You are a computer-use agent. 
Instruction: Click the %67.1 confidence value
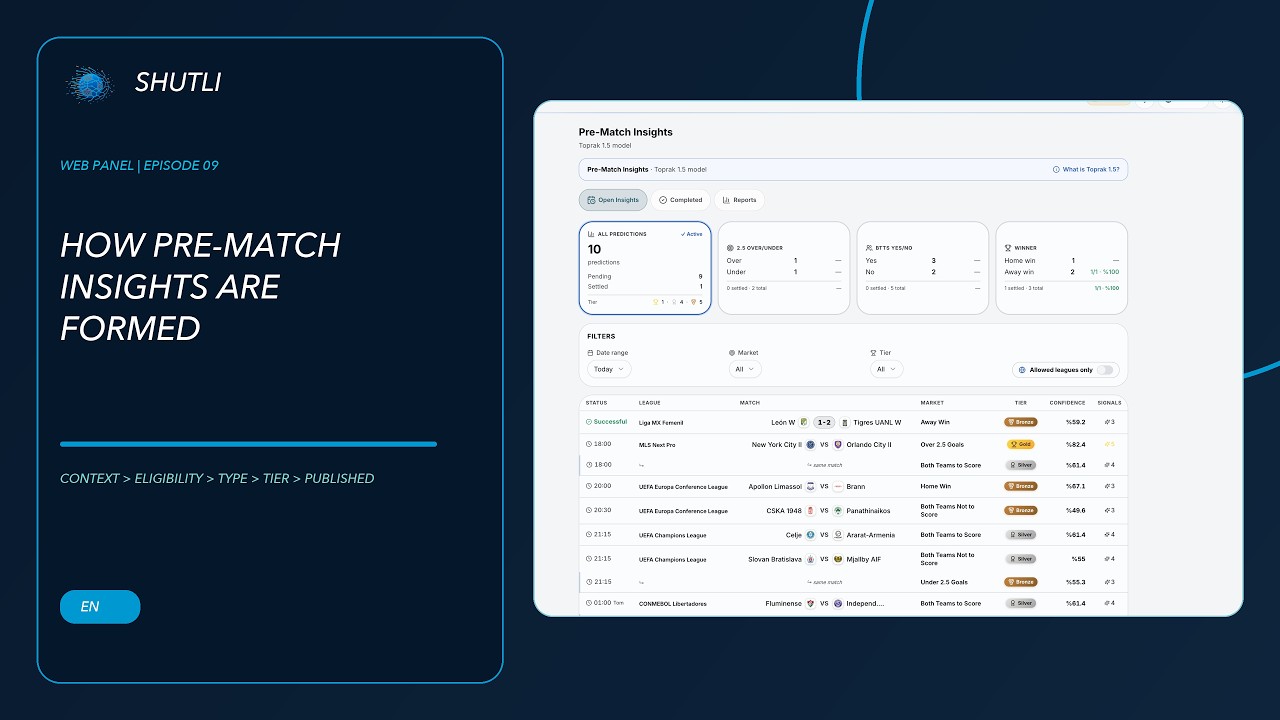click(x=1075, y=487)
